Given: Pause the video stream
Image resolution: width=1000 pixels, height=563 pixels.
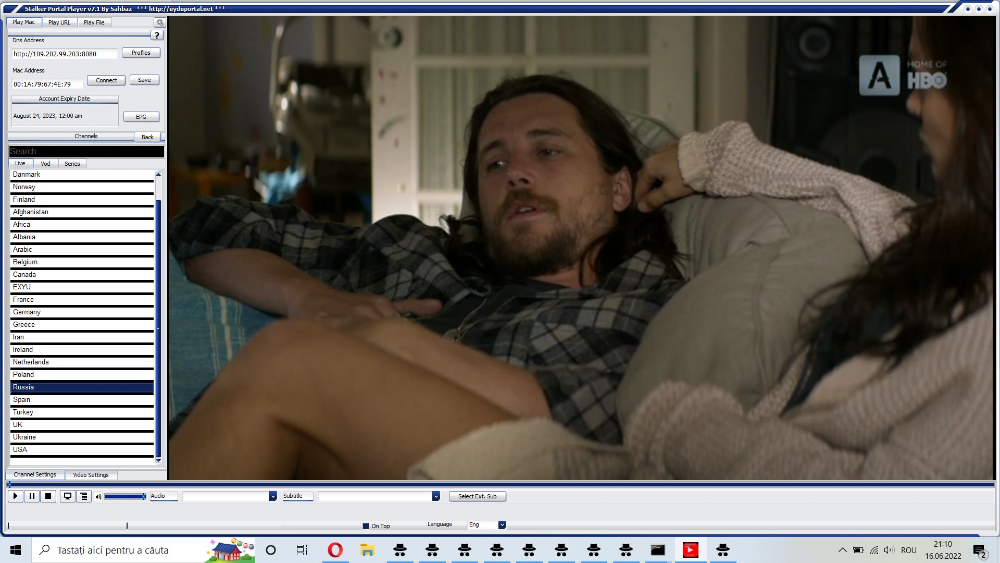Looking at the screenshot, I should 31,496.
